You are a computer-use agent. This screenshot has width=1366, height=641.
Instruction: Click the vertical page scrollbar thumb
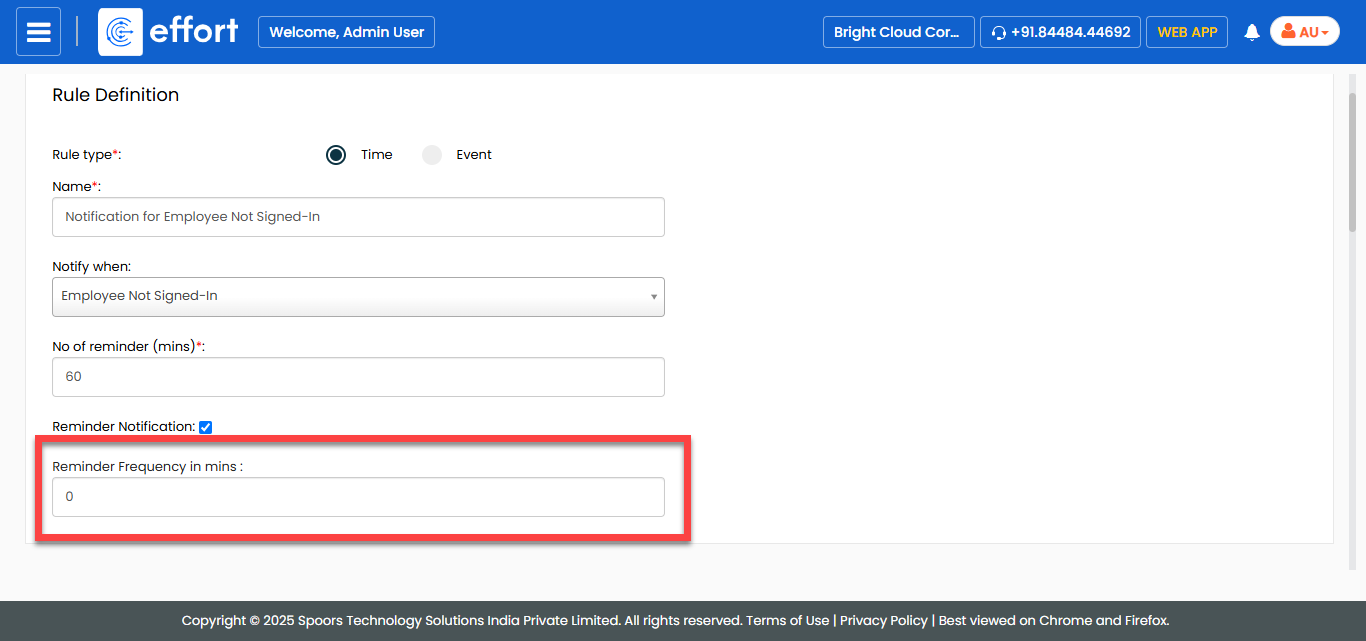1352,160
